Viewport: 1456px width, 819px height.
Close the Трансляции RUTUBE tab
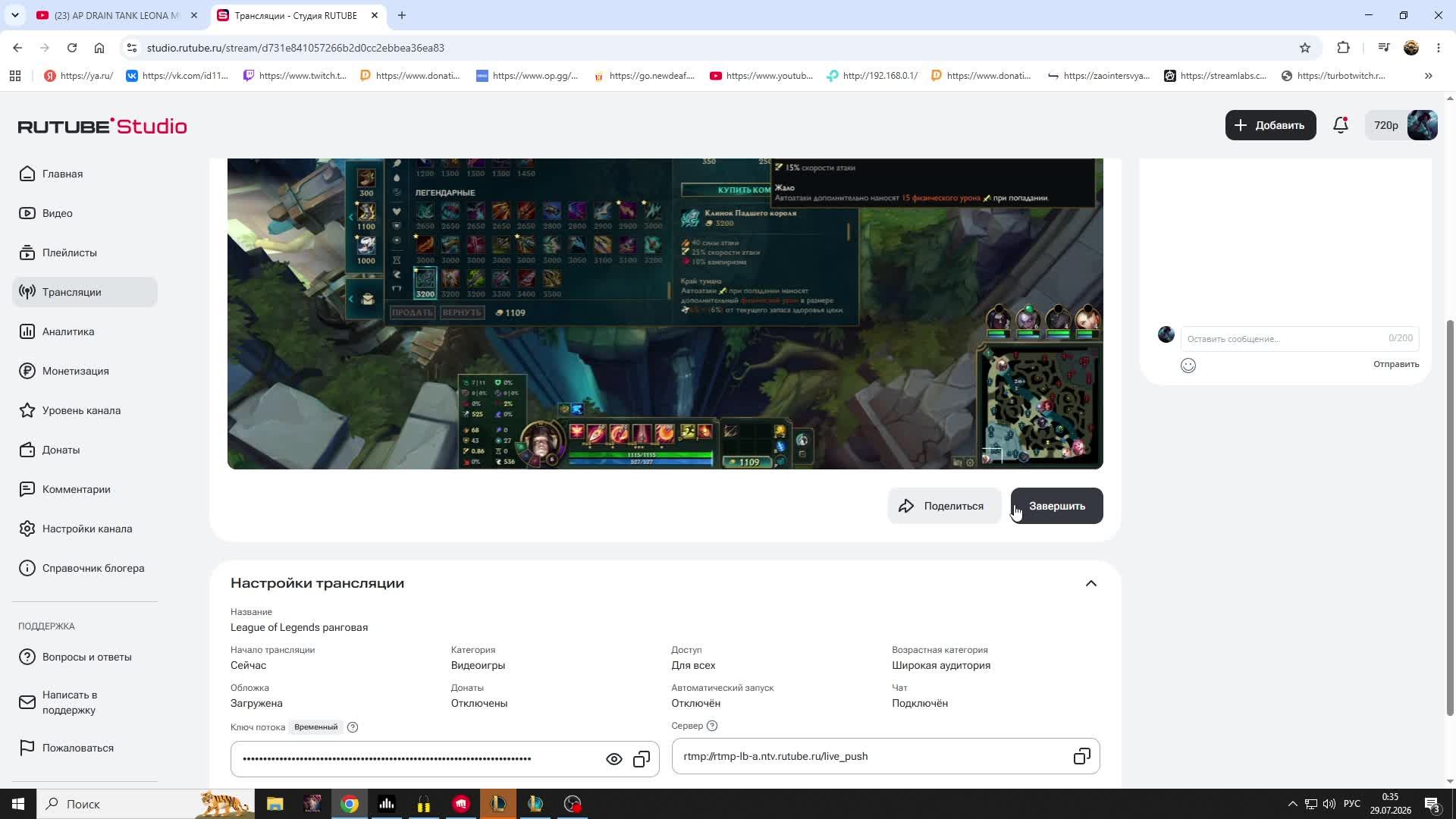375,15
